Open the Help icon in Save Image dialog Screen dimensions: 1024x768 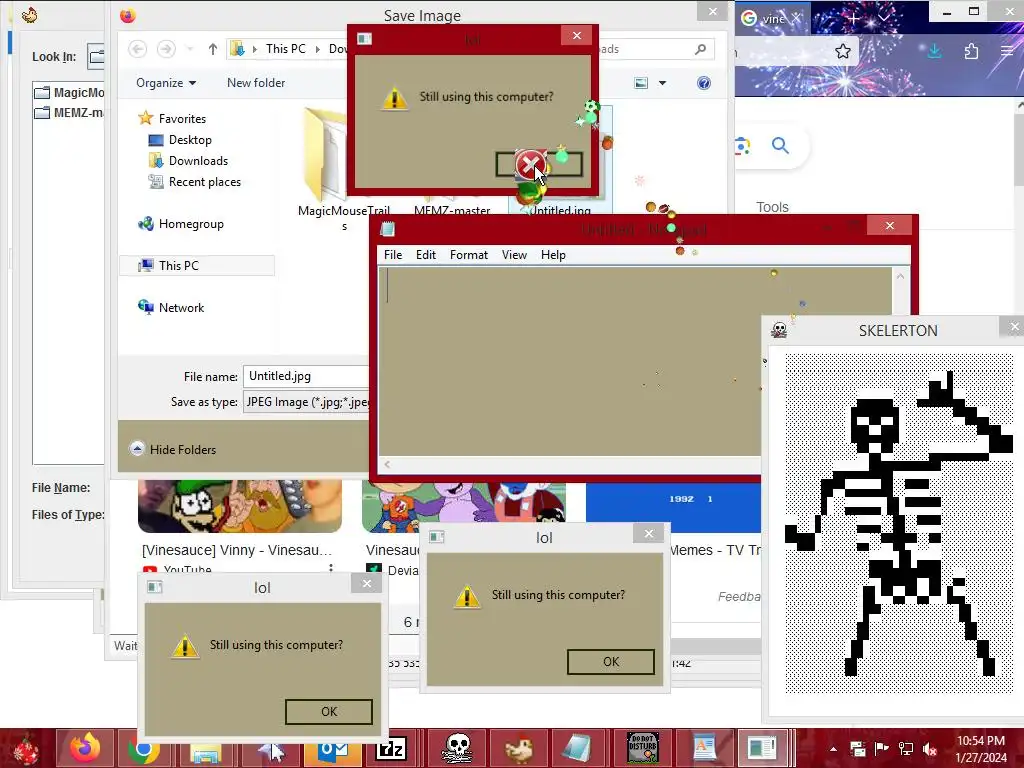click(x=703, y=83)
